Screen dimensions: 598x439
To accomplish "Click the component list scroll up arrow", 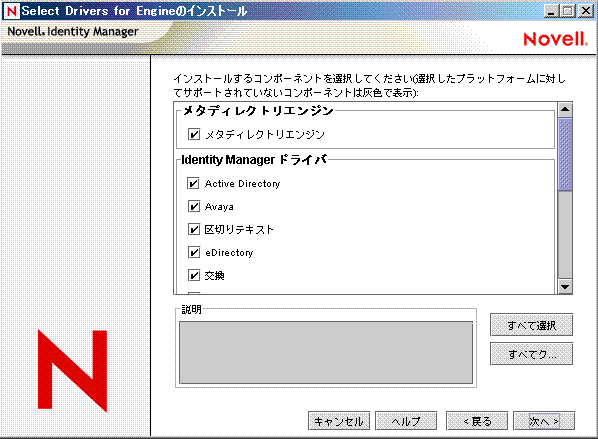I will pyautogui.click(x=565, y=110).
